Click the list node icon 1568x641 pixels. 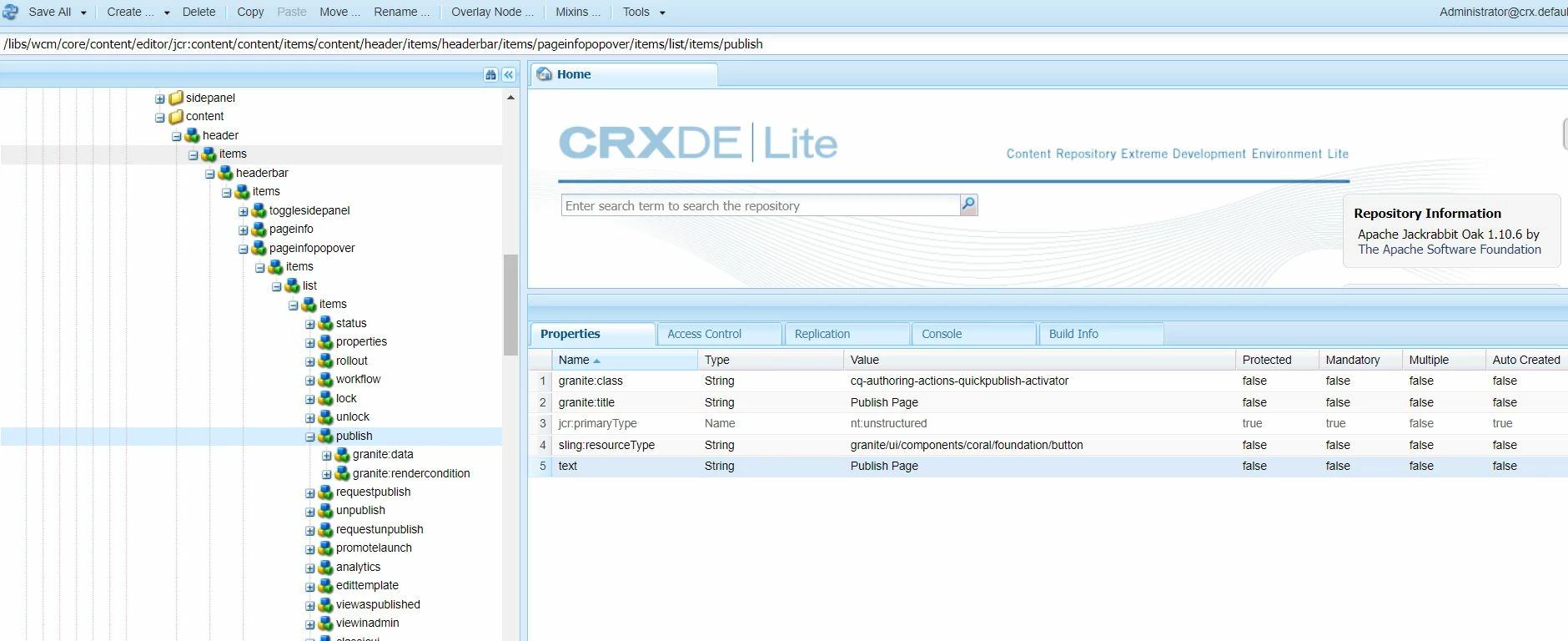293,285
